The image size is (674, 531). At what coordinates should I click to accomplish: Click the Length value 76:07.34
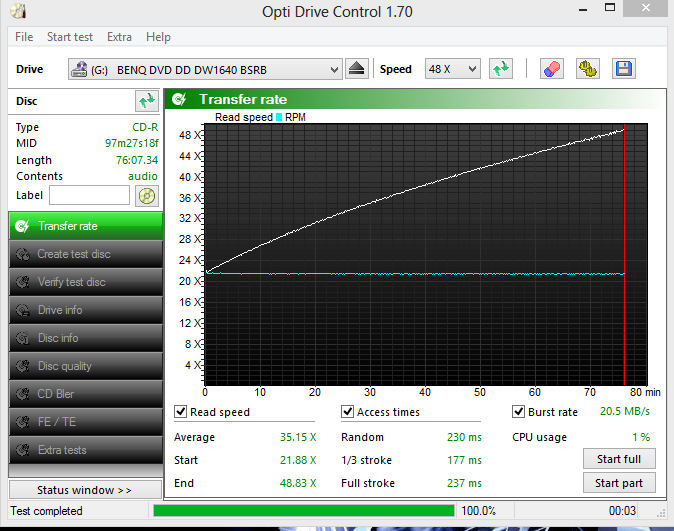tap(137, 160)
